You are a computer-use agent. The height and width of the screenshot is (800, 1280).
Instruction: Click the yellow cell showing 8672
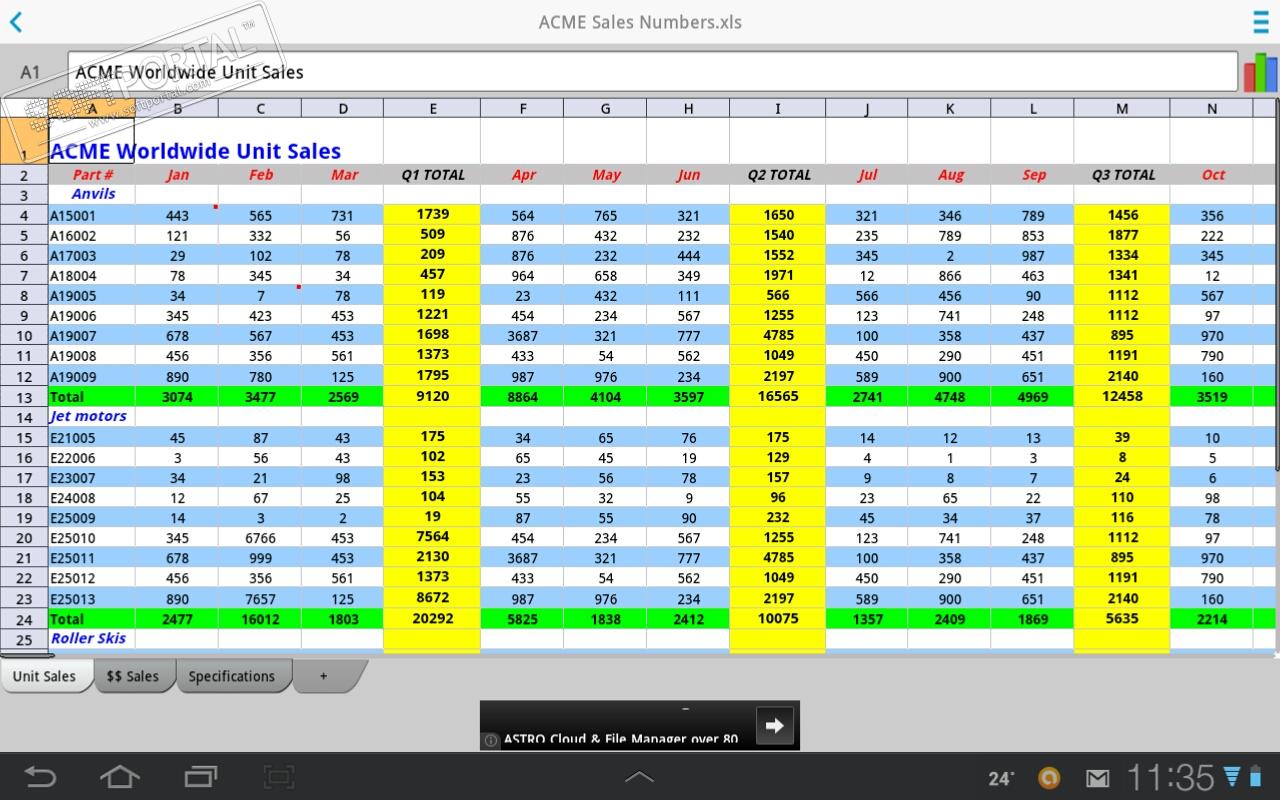tap(433, 598)
